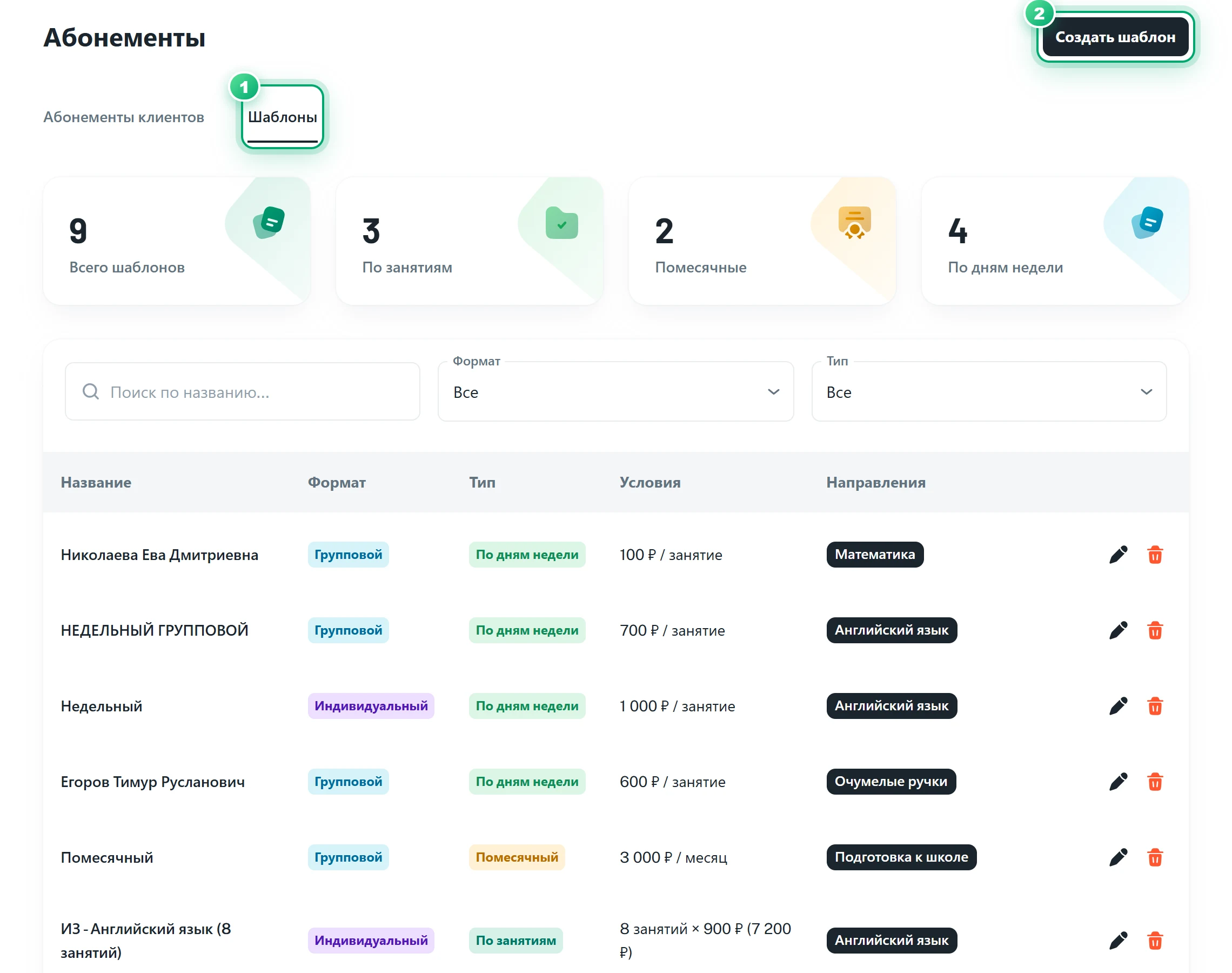Viewport: 1232px width, 973px height.
Task: Click the Всего шаблонов card icon
Action: pyautogui.click(x=269, y=223)
